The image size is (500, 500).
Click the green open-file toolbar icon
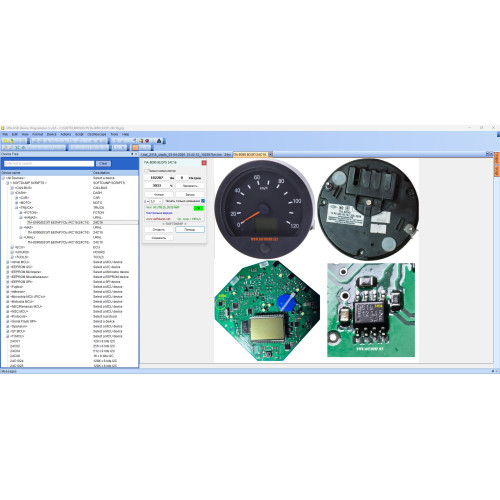11,141
